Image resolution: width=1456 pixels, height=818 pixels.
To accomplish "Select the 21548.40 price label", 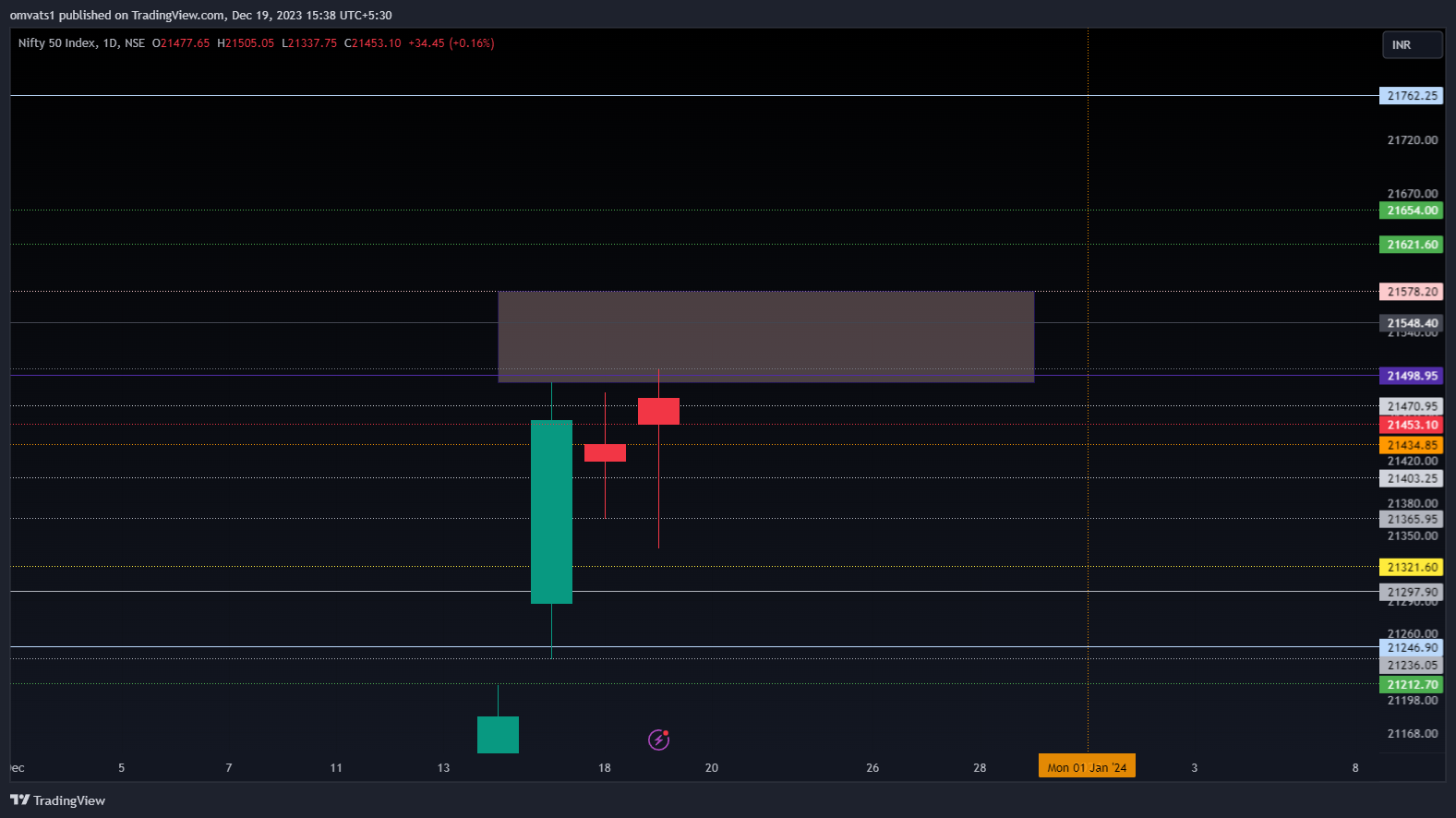I will click(x=1411, y=323).
